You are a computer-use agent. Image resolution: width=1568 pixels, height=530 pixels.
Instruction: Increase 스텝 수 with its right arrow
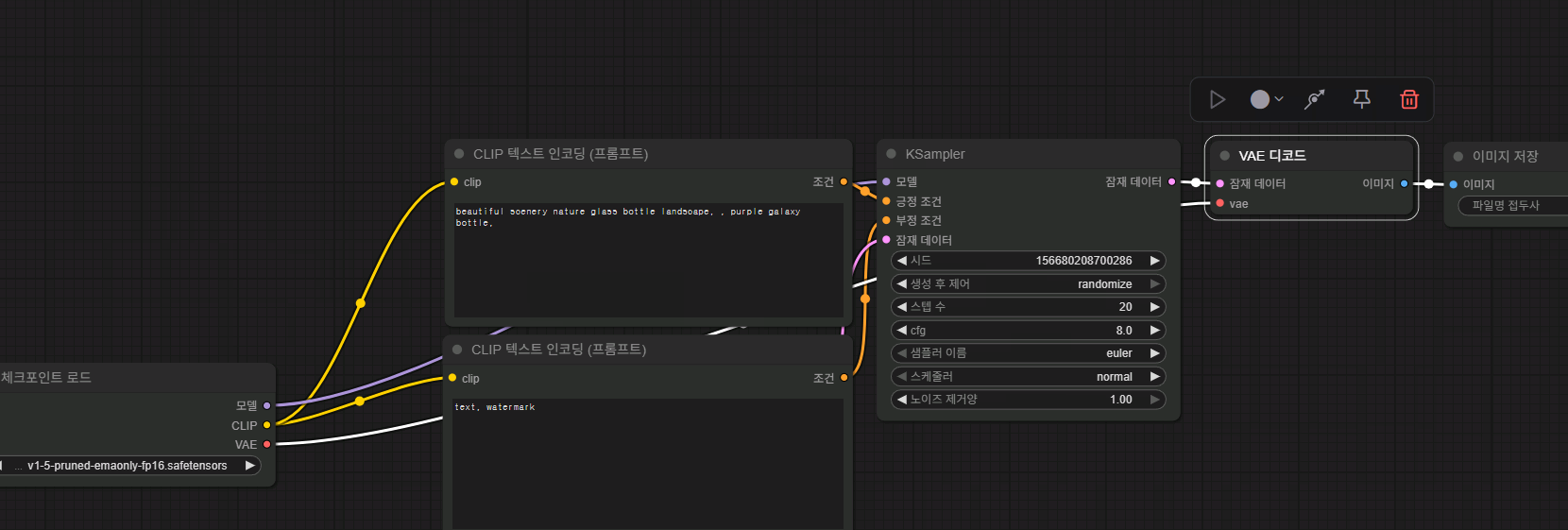[x=1154, y=307]
